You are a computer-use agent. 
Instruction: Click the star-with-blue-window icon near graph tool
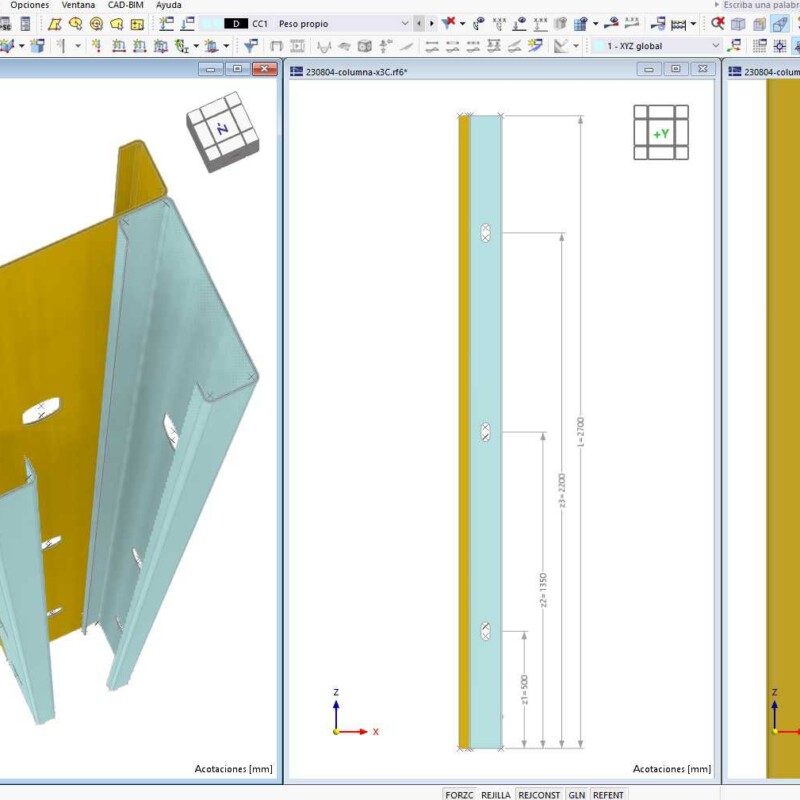coord(535,46)
